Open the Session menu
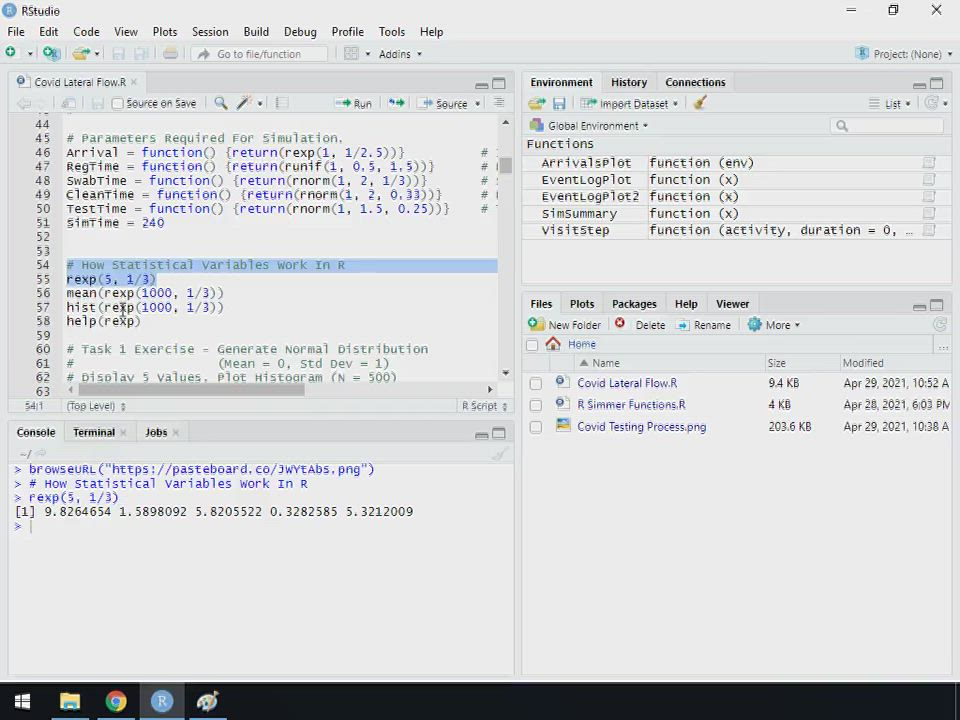 pos(209,31)
